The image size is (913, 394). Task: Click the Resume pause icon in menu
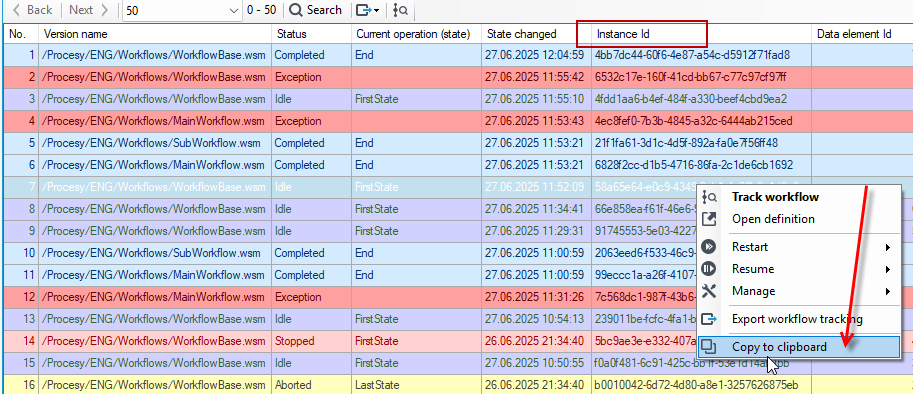point(709,269)
